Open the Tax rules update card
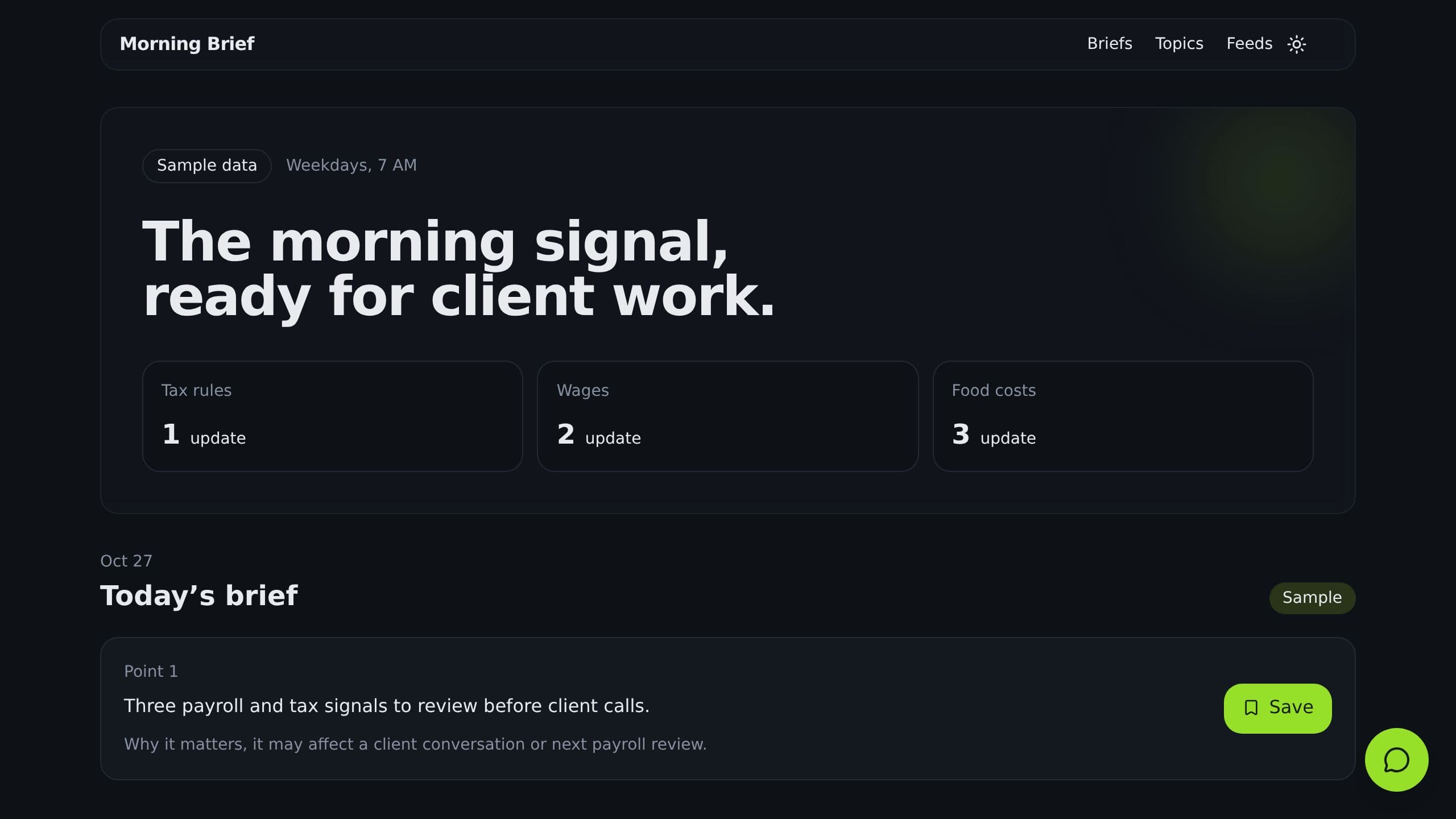The height and width of the screenshot is (819, 1456). (x=332, y=416)
